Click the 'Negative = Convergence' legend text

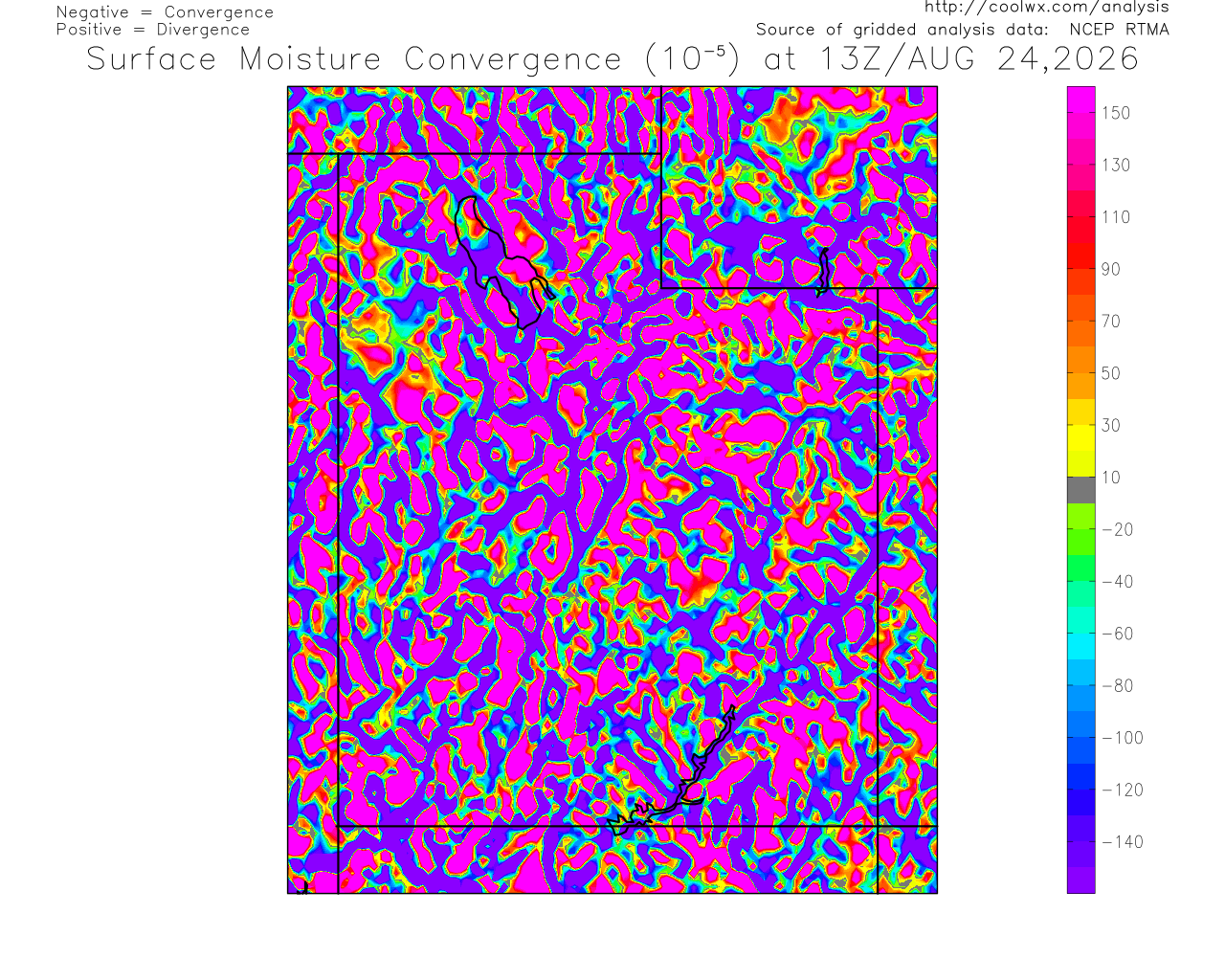tap(165, 12)
